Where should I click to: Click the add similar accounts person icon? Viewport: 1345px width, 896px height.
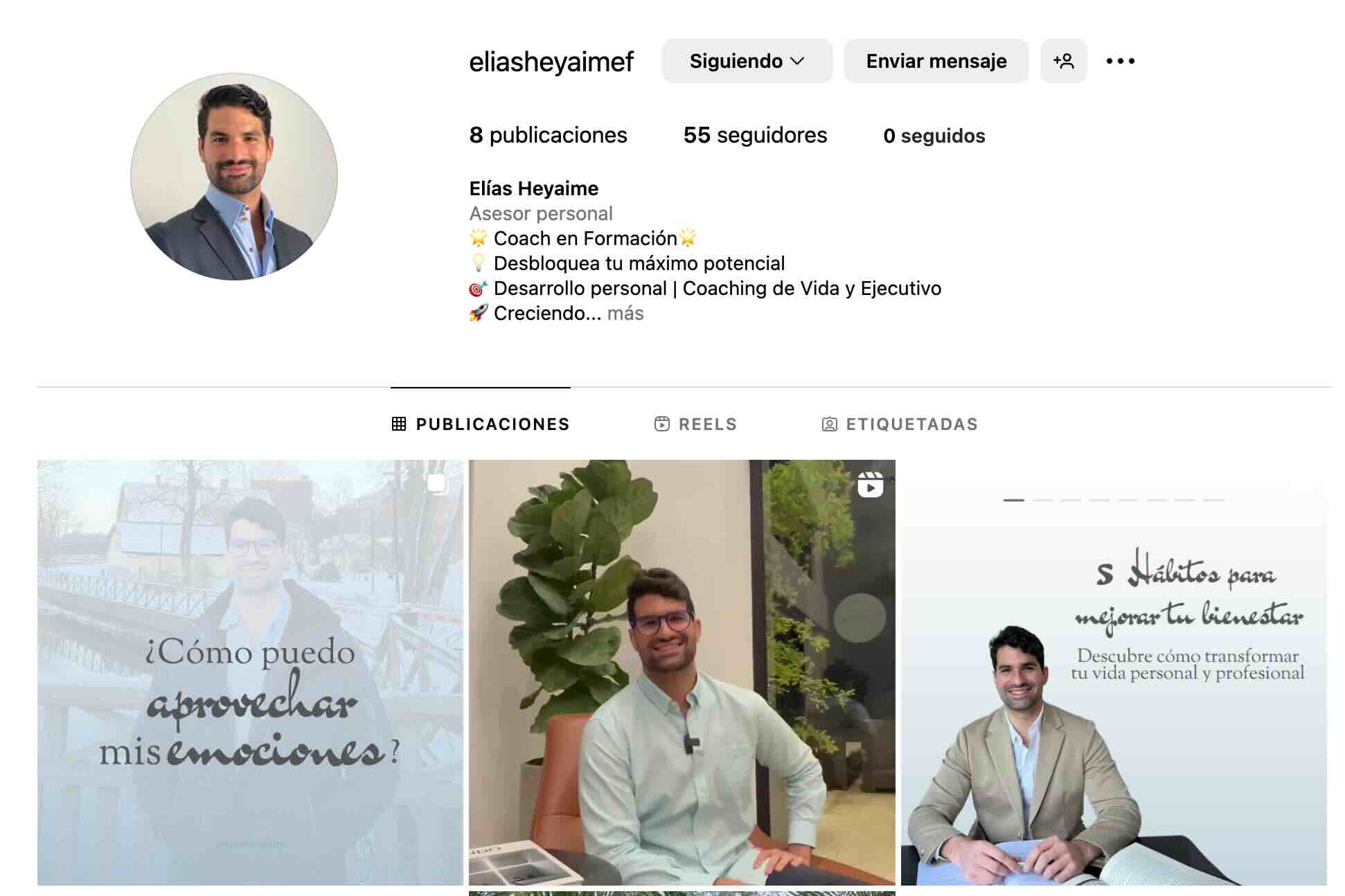pyautogui.click(x=1063, y=61)
